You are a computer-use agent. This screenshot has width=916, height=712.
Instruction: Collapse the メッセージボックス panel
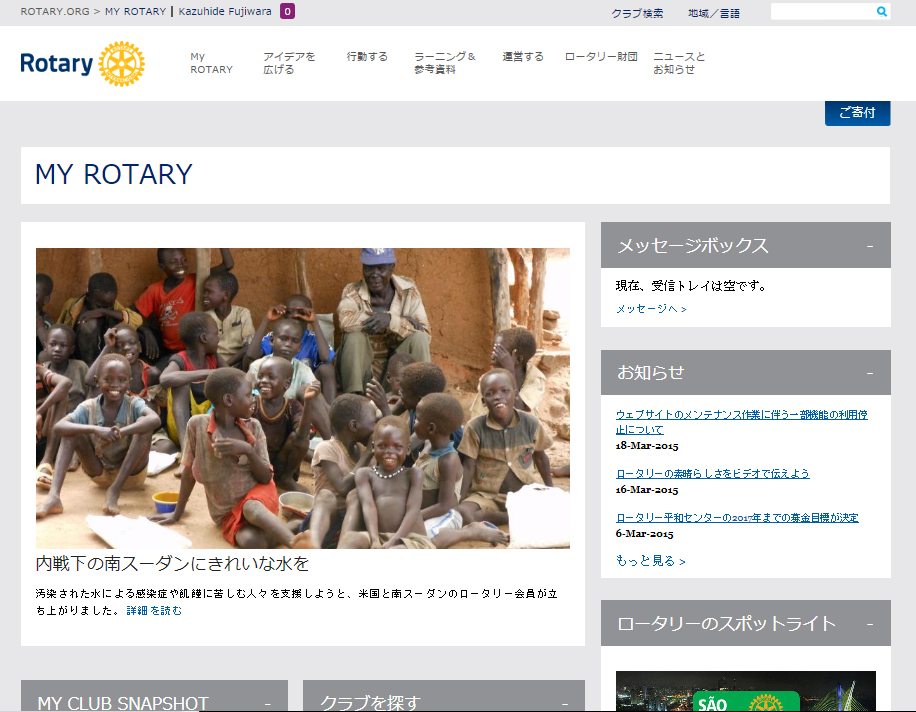coord(870,246)
